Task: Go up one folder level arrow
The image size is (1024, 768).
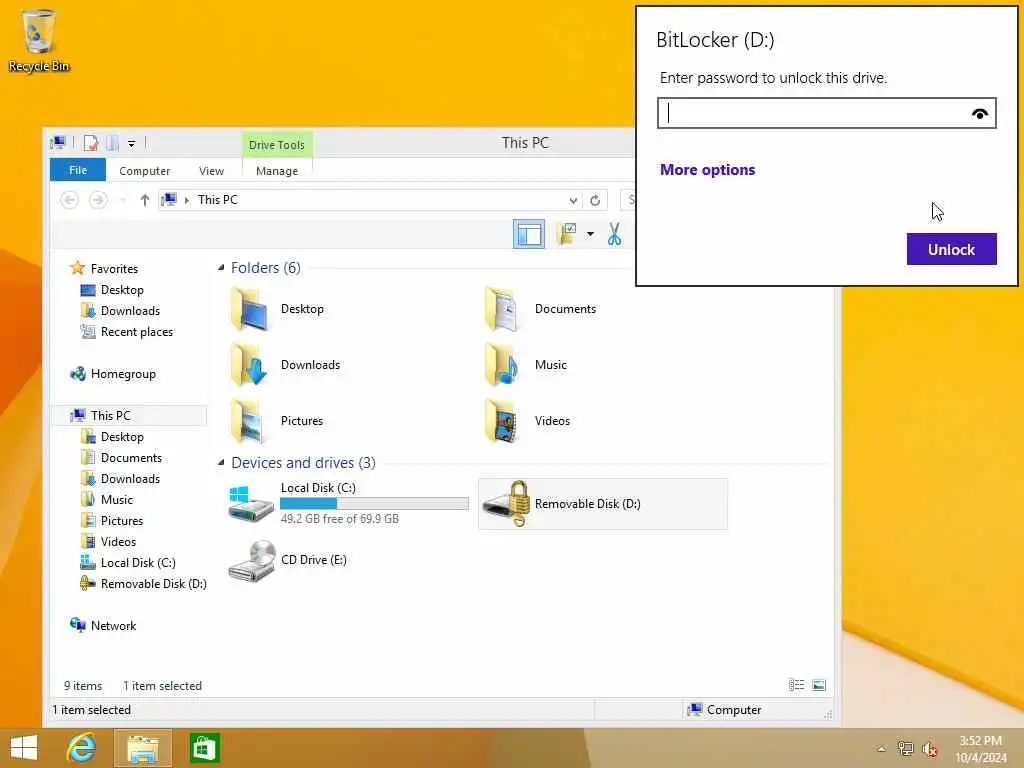Action: 144,200
